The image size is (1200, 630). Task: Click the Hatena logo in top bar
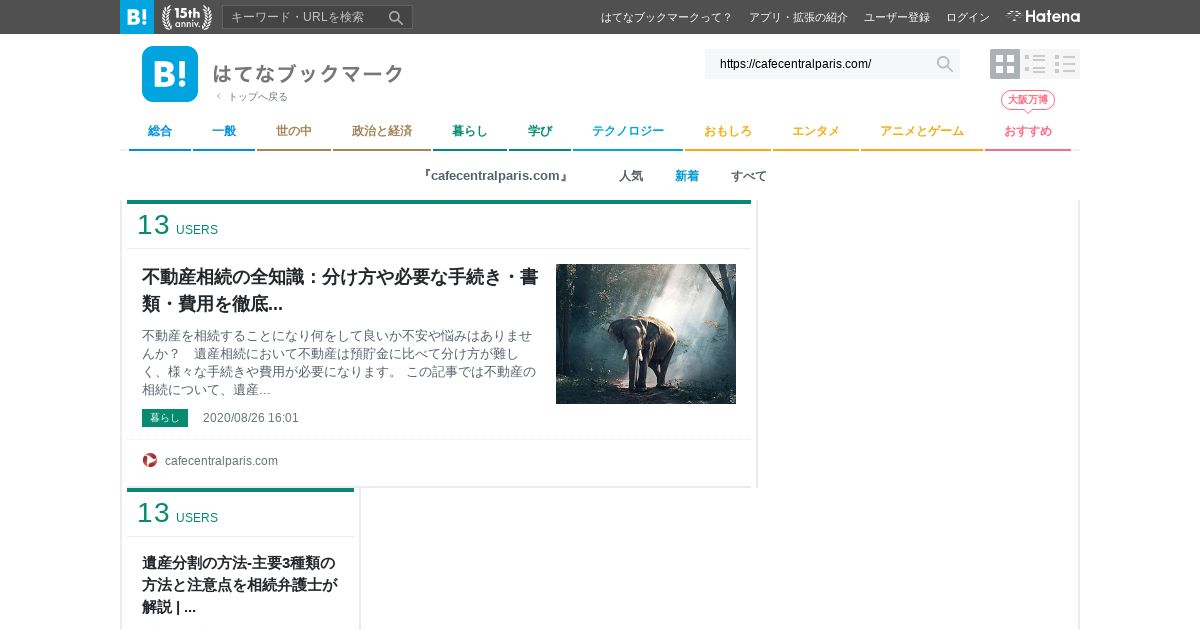coord(1043,17)
